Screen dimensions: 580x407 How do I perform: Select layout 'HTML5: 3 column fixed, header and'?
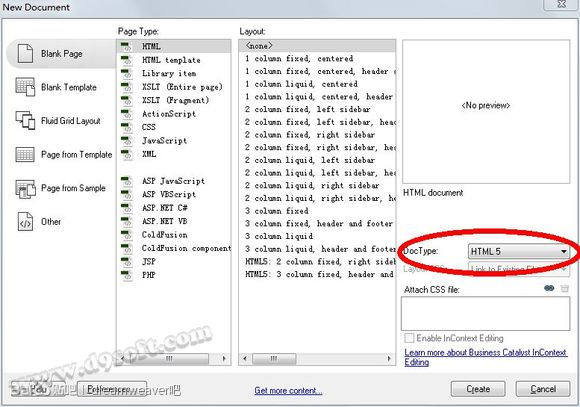click(x=317, y=274)
